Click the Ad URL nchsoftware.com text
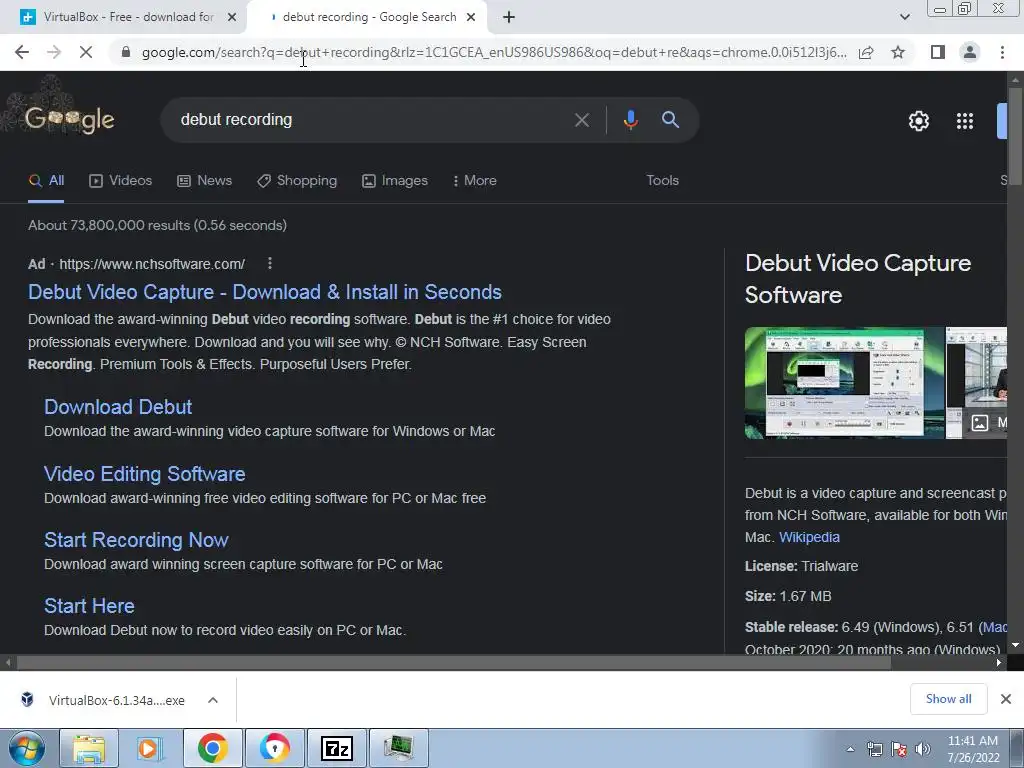 point(152,264)
